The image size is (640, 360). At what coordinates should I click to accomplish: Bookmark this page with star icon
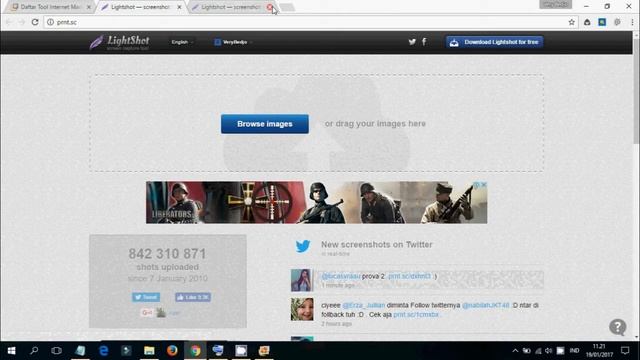coord(571,22)
